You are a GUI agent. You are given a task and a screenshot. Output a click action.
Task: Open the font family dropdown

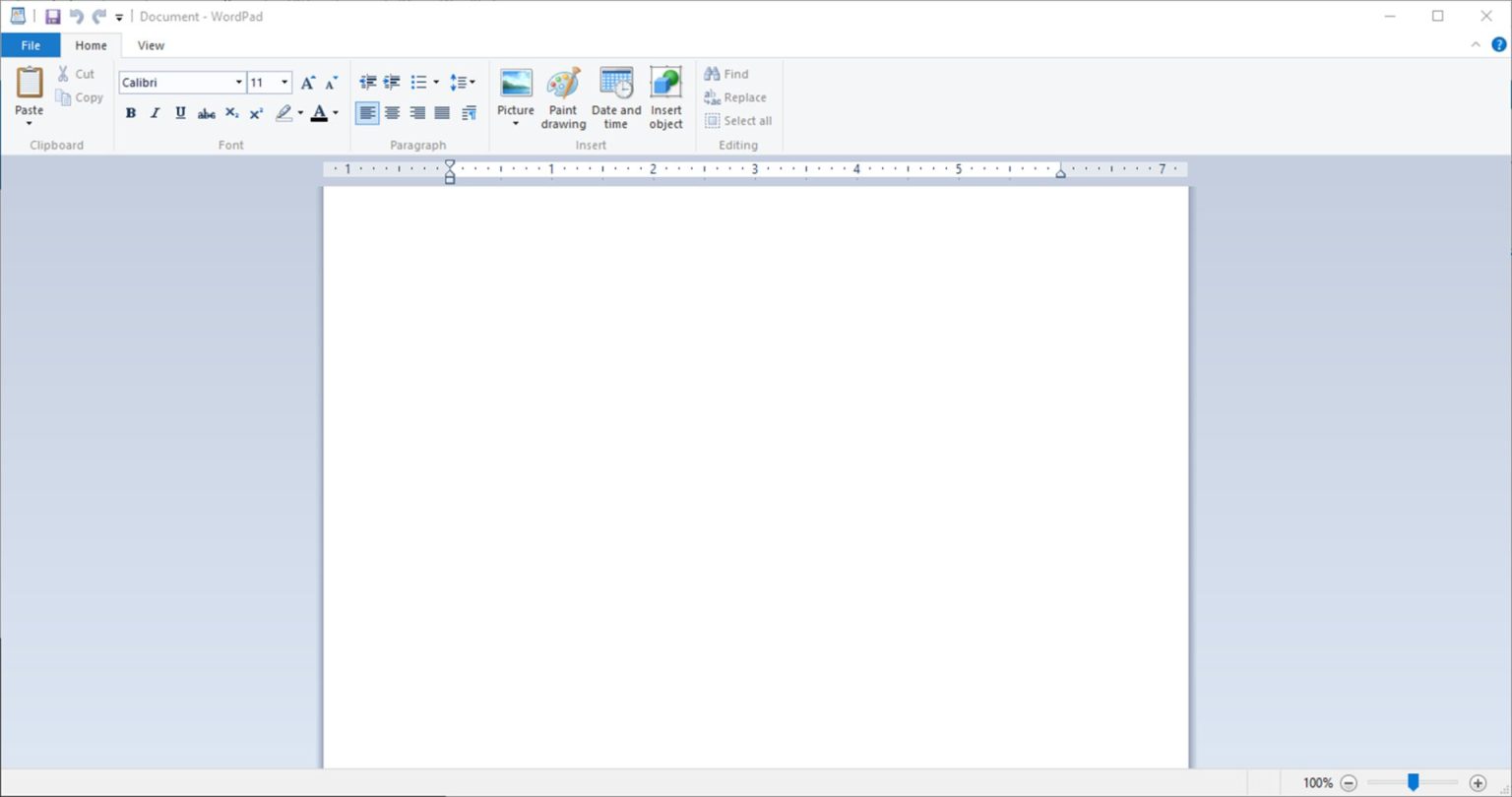(x=236, y=82)
